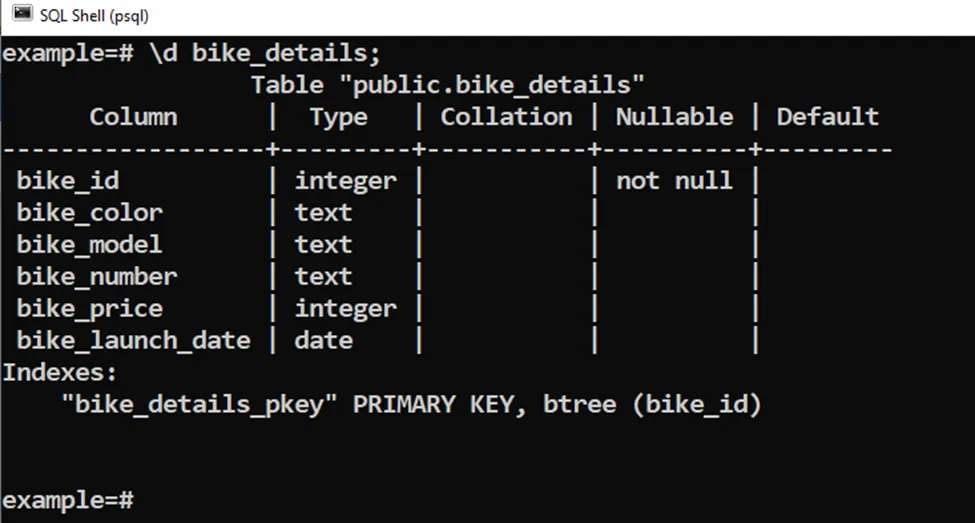Click the "not null" value for bike_id
Image resolution: width=975 pixels, height=523 pixels.
(x=674, y=181)
